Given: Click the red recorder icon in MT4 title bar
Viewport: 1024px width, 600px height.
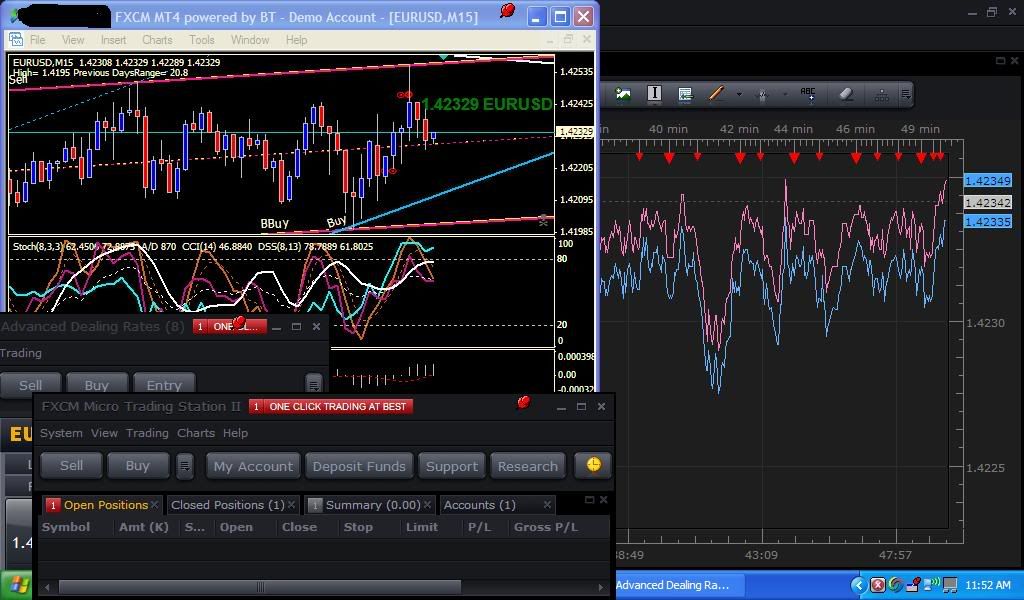Looking at the screenshot, I should [x=507, y=11].
